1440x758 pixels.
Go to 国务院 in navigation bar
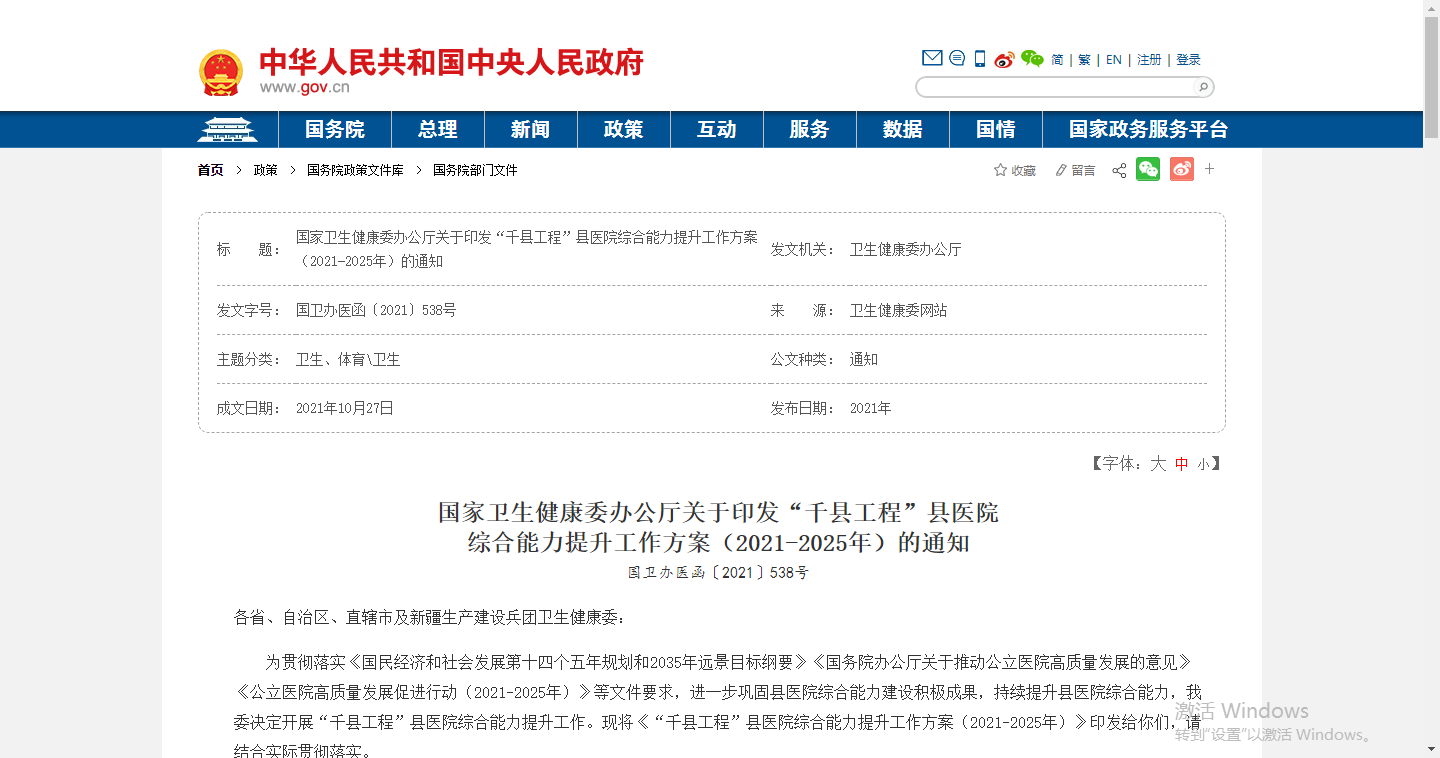coord(335,130)
